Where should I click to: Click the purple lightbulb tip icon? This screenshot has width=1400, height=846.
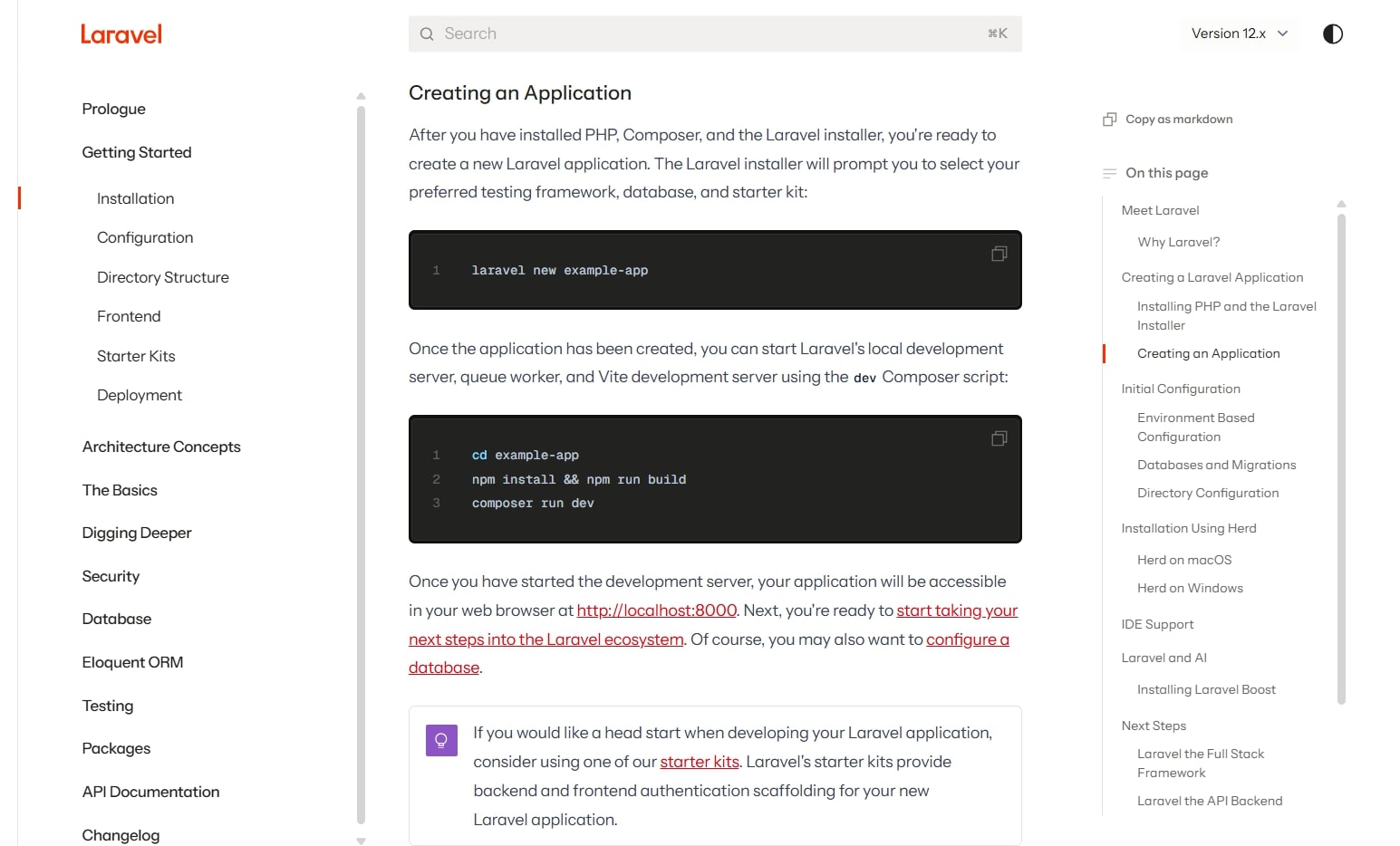(x=441, y=740)
